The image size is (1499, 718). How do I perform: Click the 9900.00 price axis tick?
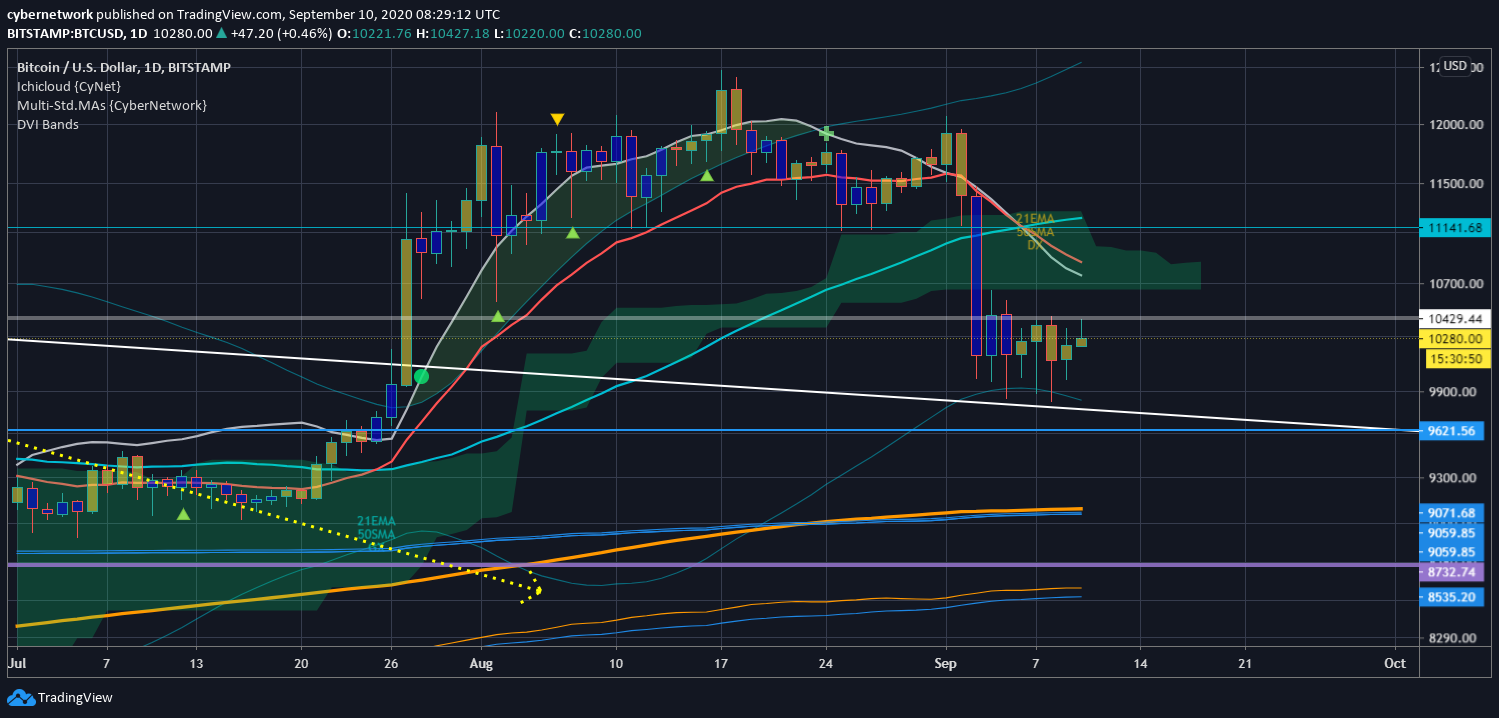coord(1455,392)
